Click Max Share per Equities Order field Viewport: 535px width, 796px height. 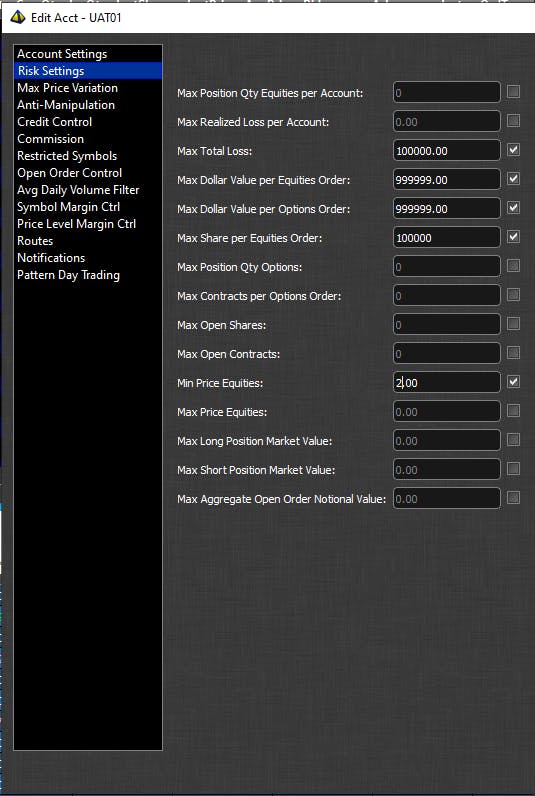[447, 237]
